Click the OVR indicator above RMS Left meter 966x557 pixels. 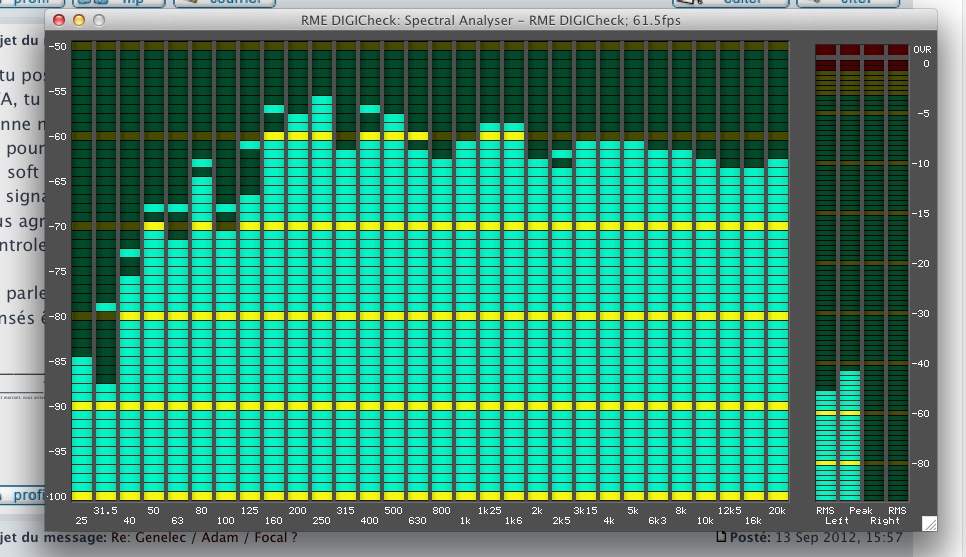pos(825,49)
